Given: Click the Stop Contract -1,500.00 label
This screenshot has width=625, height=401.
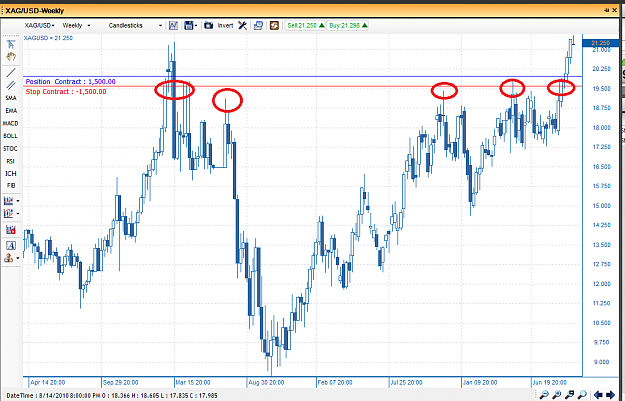Looking at the screenshot, I should [66, 92].
